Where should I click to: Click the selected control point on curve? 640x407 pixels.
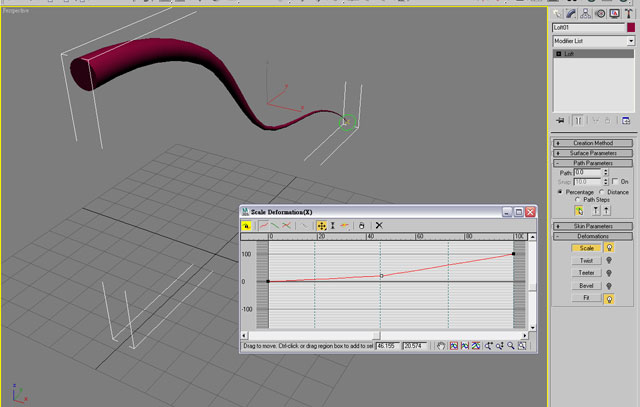(382, 276)
